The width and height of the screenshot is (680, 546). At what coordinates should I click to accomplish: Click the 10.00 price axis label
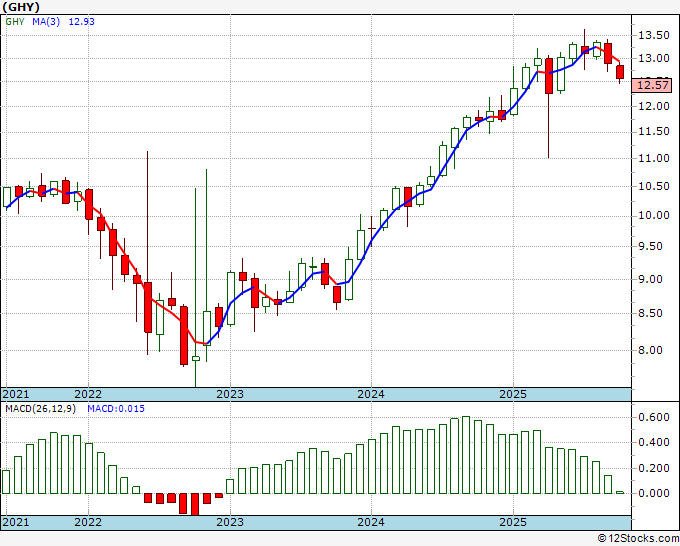pyautogui.click(x=654, y=216)
